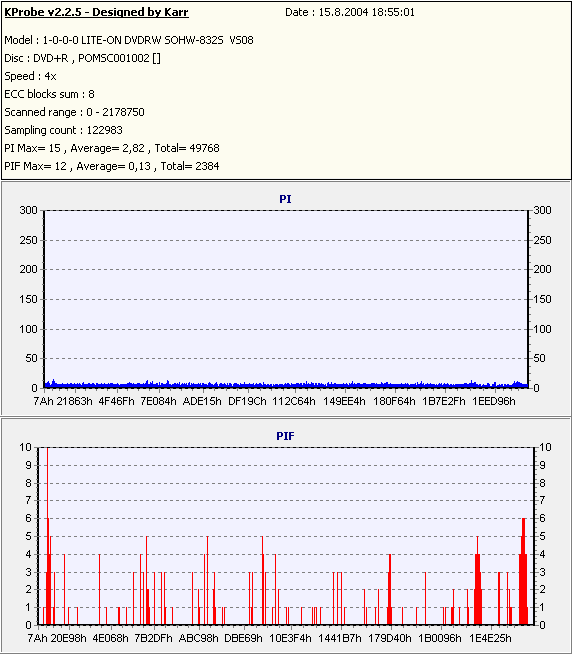Click the 300 label on PI left axis
Screen dimensions: 572x654
pyautogui.click(x=28, y=210)
